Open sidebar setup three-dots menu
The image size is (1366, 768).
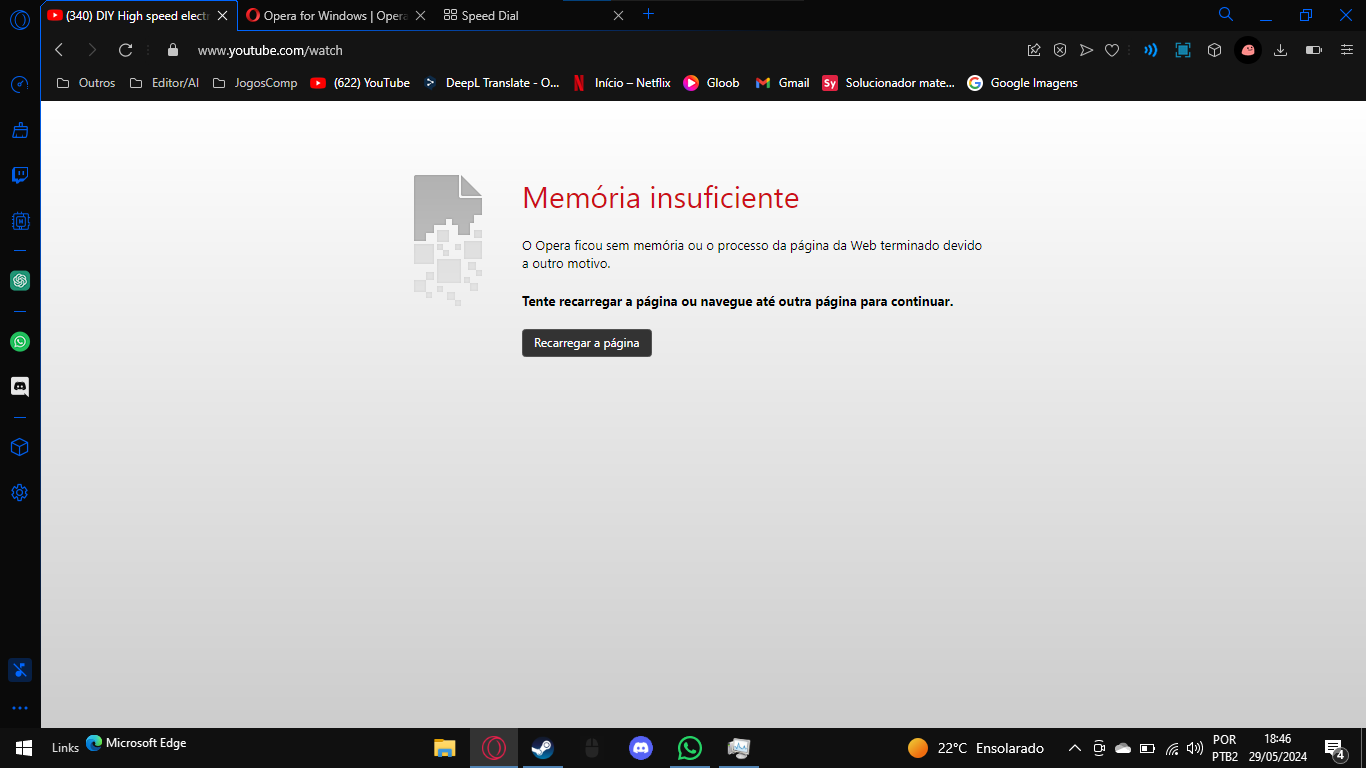tap(19, 708)
